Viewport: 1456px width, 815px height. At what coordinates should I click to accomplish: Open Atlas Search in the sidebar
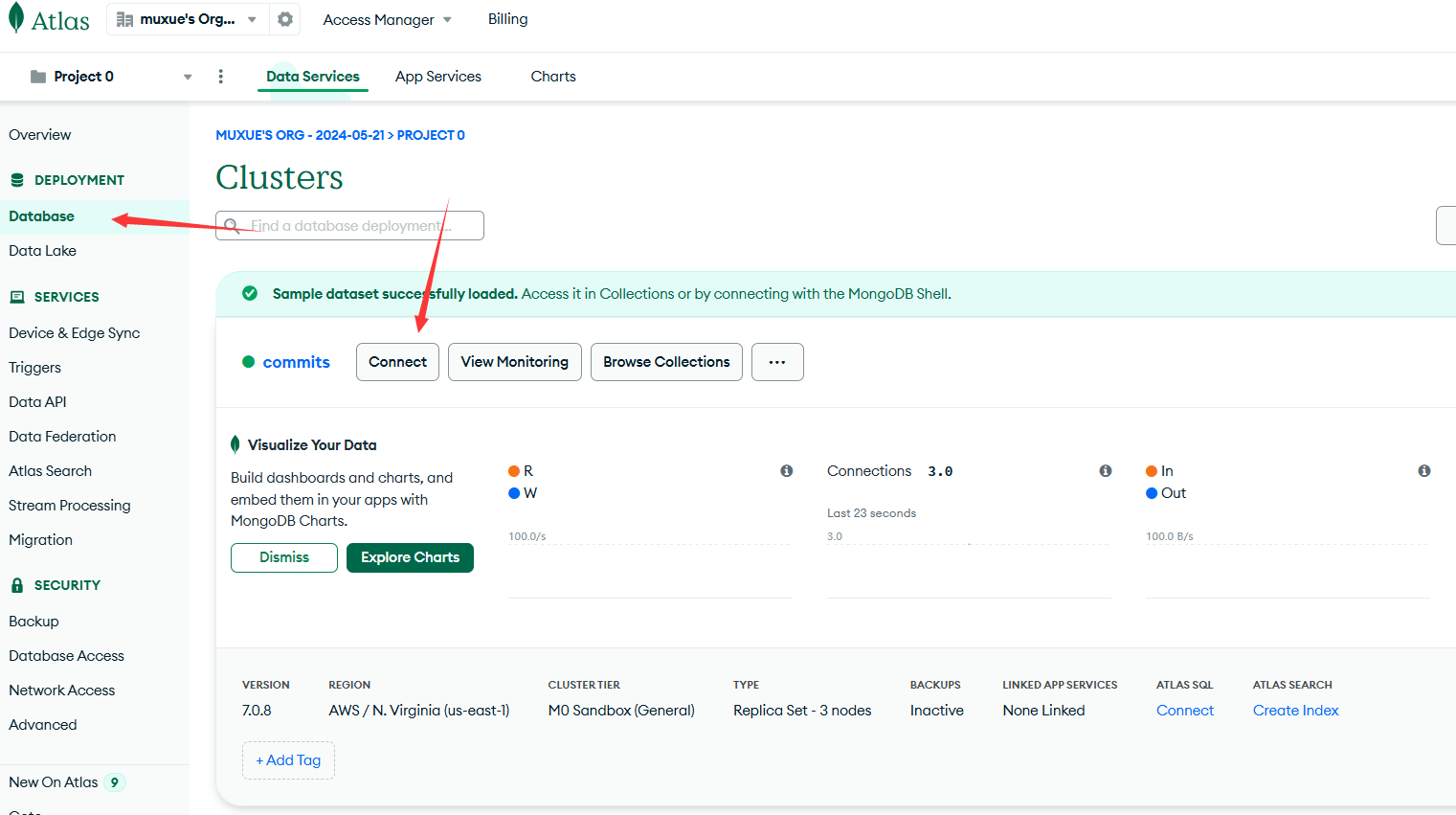click(51, 471)
